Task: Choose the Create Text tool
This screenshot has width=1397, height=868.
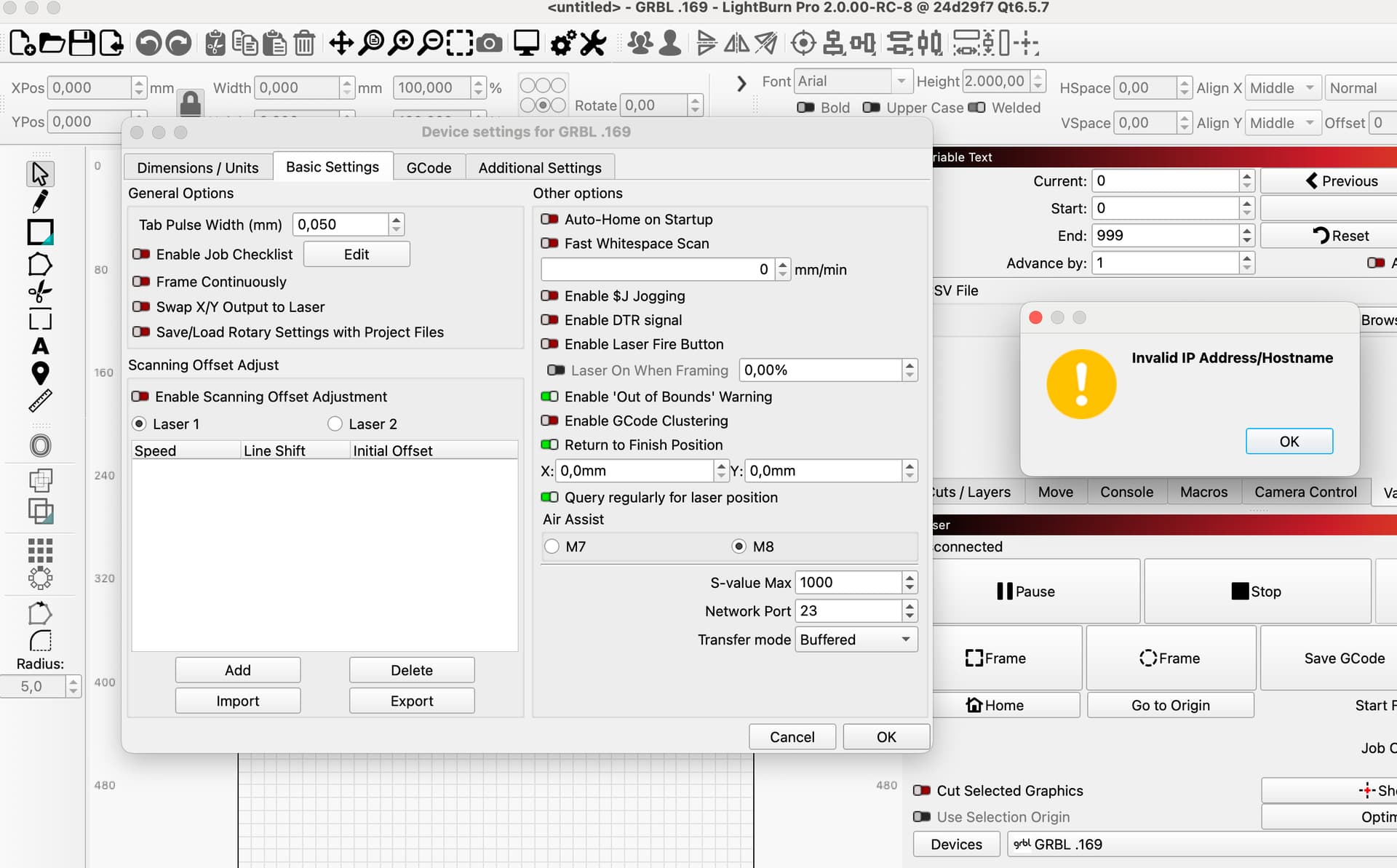Action: click(40, 346)
